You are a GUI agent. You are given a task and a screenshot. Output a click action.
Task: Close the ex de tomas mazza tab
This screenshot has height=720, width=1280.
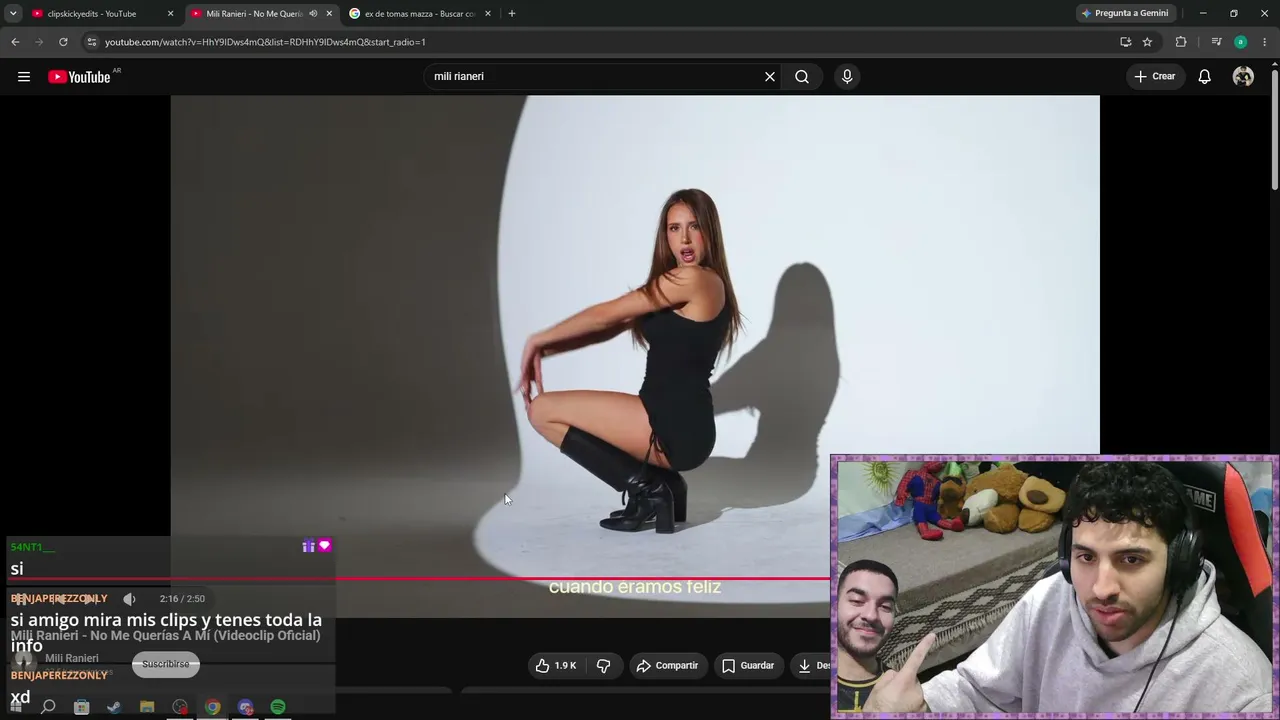point(488,14)
